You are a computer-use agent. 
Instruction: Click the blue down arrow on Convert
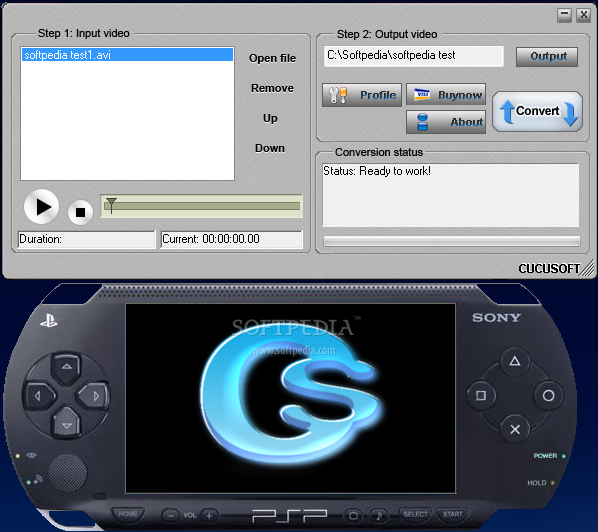pos(571,114)
